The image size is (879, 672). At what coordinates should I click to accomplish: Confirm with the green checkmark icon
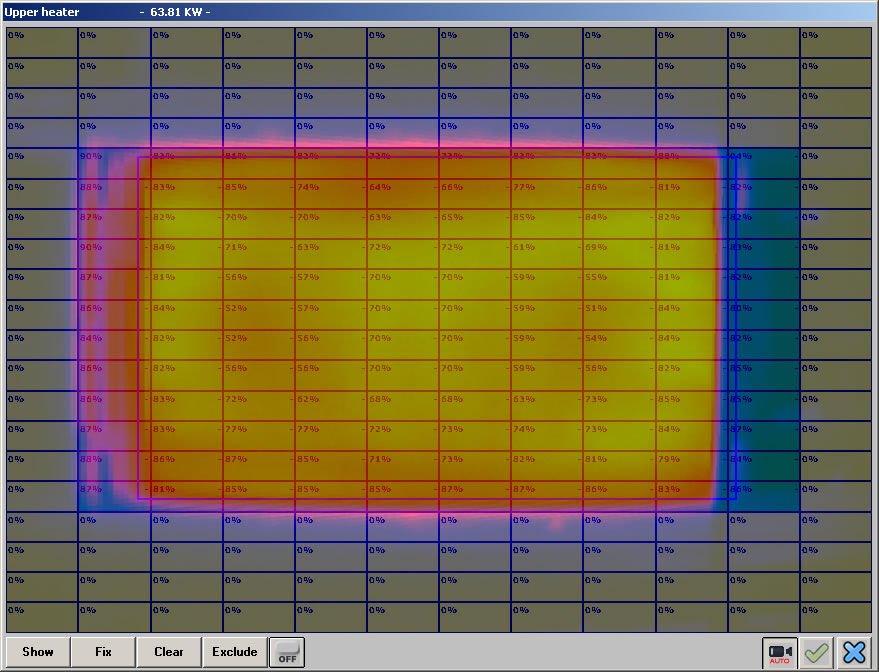[816, 652]
